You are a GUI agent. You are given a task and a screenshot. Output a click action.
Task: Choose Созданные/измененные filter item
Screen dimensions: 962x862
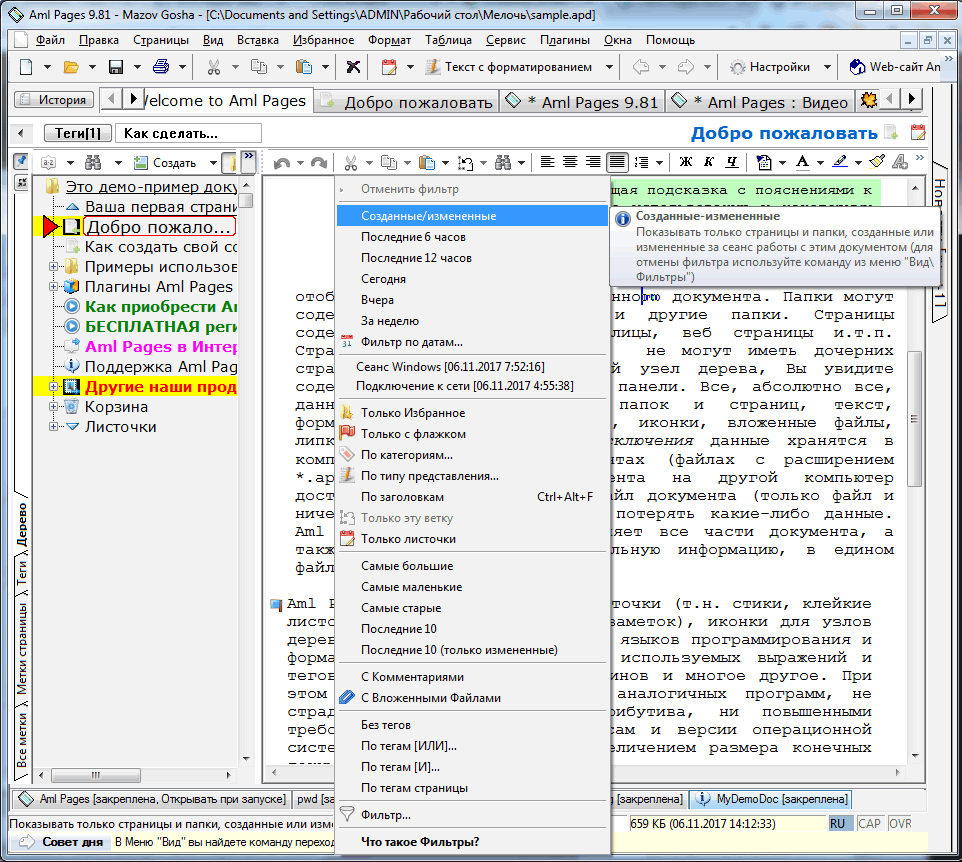(472, 216)
